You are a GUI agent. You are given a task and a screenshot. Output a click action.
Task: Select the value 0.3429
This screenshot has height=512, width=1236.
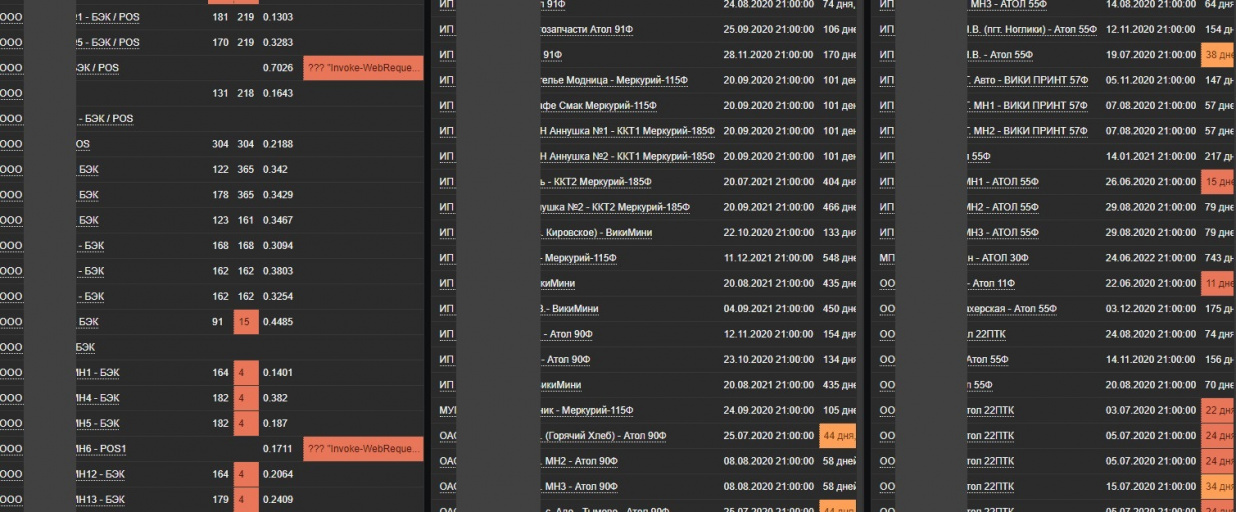coord(278,195)
